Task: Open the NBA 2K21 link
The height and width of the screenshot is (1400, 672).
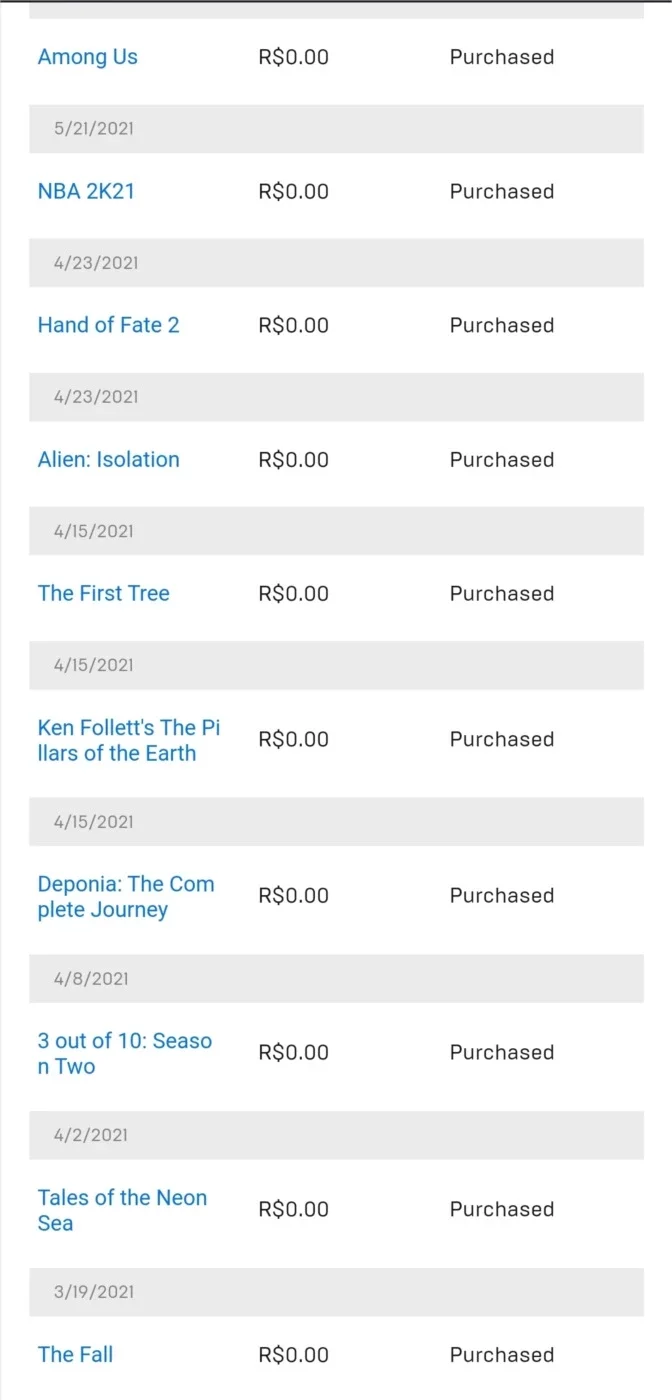Action: pyautogui.click(x=86, y=191)
